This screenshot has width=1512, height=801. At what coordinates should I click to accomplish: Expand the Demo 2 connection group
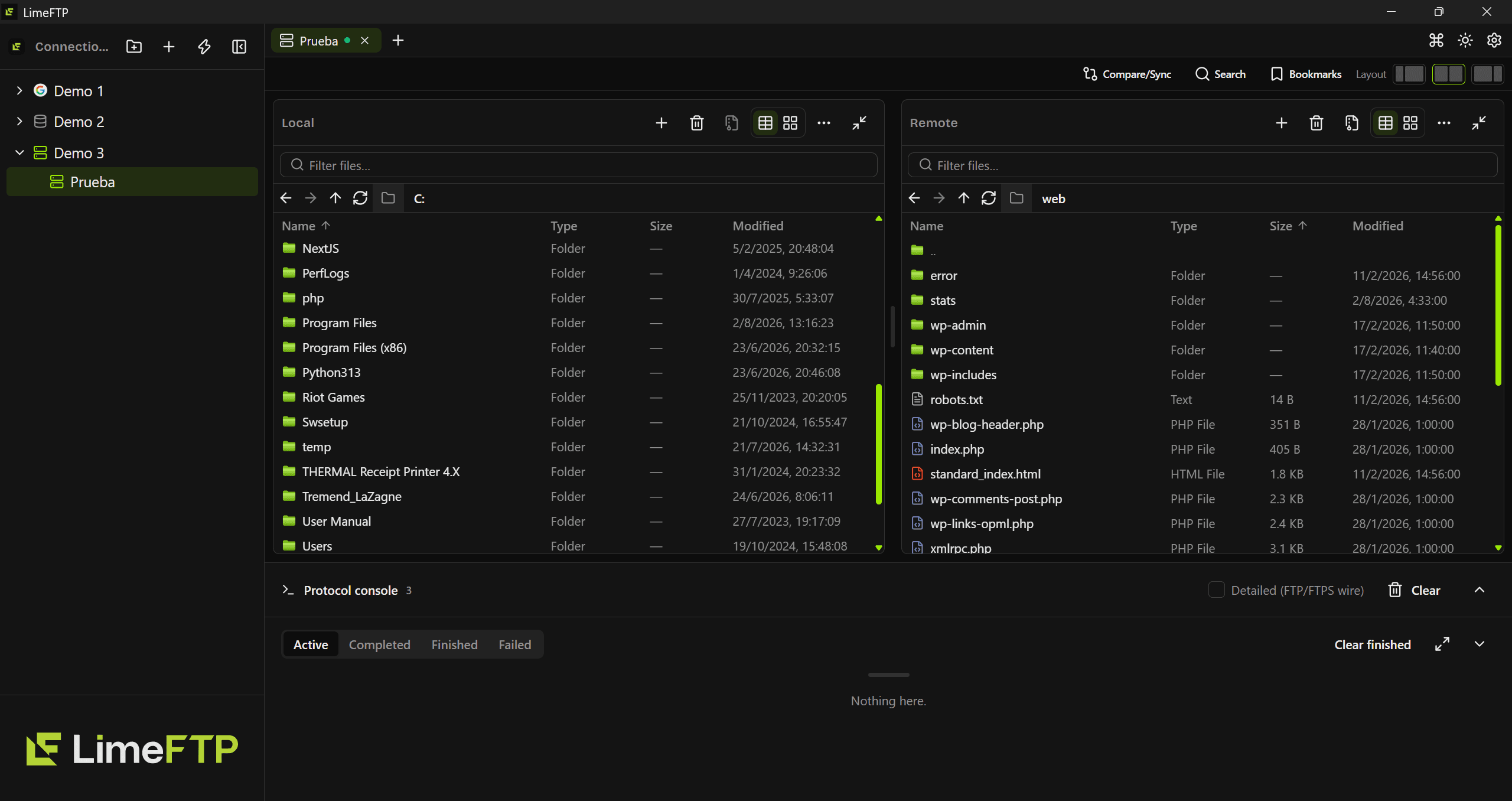click(x=19, y=121)
